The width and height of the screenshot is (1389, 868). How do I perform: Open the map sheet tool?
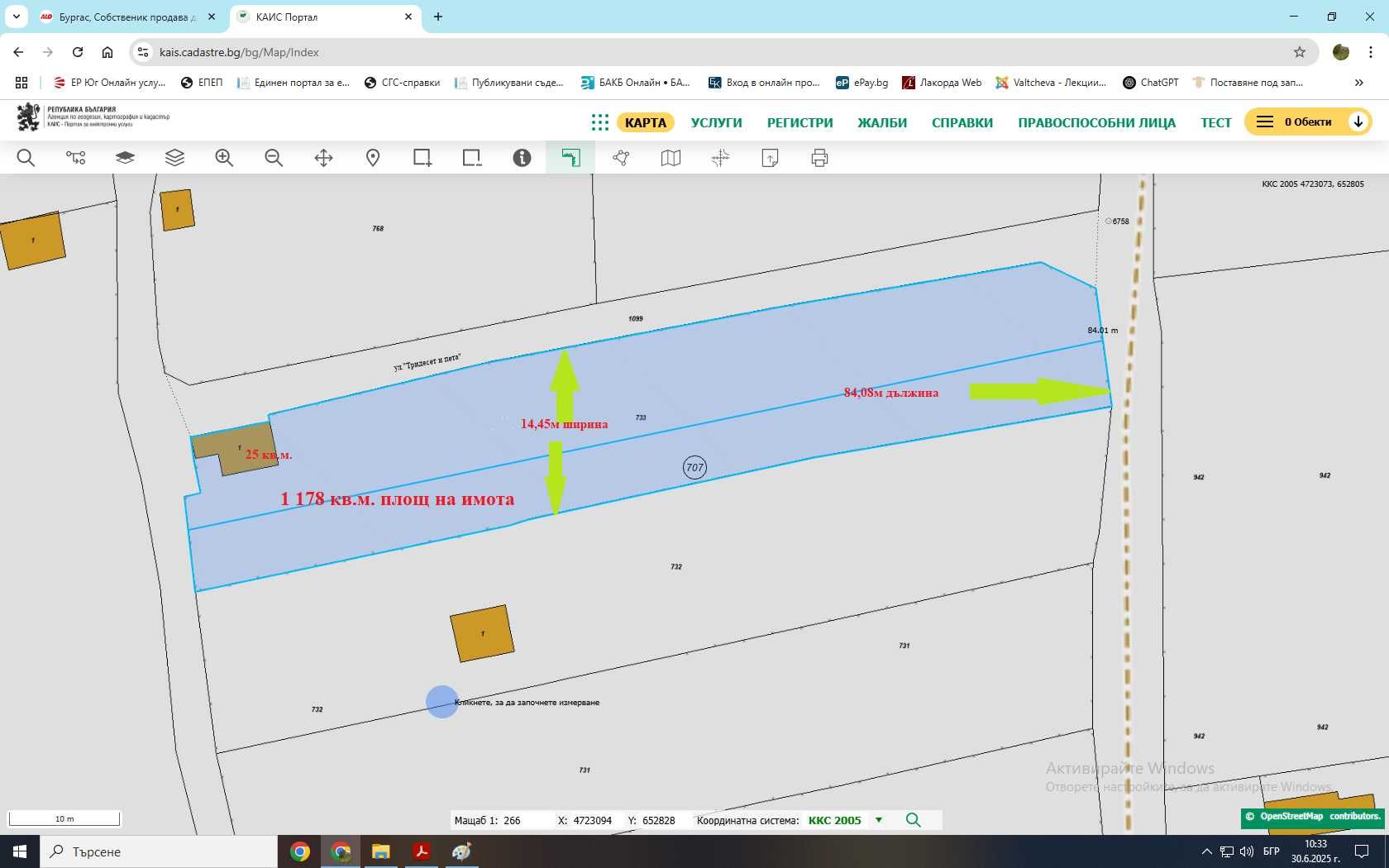click(671, 158)
